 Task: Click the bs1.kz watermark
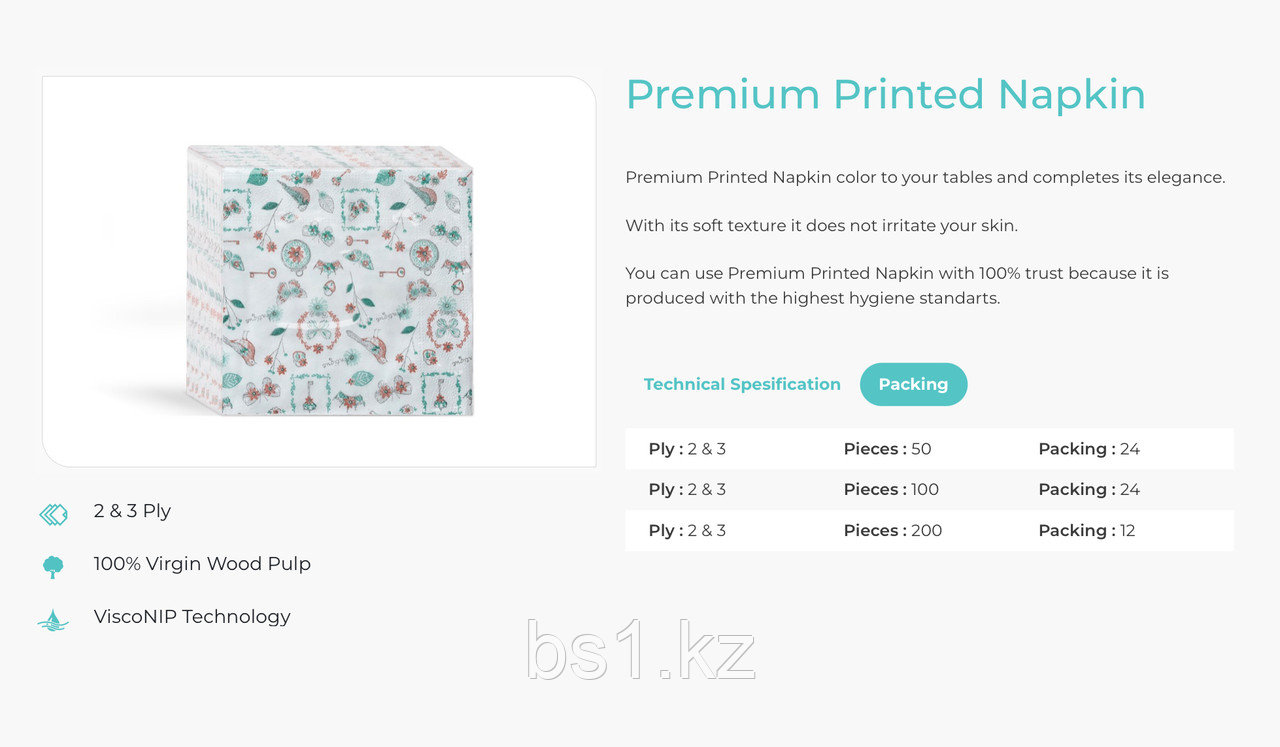(x=640, y=651)
